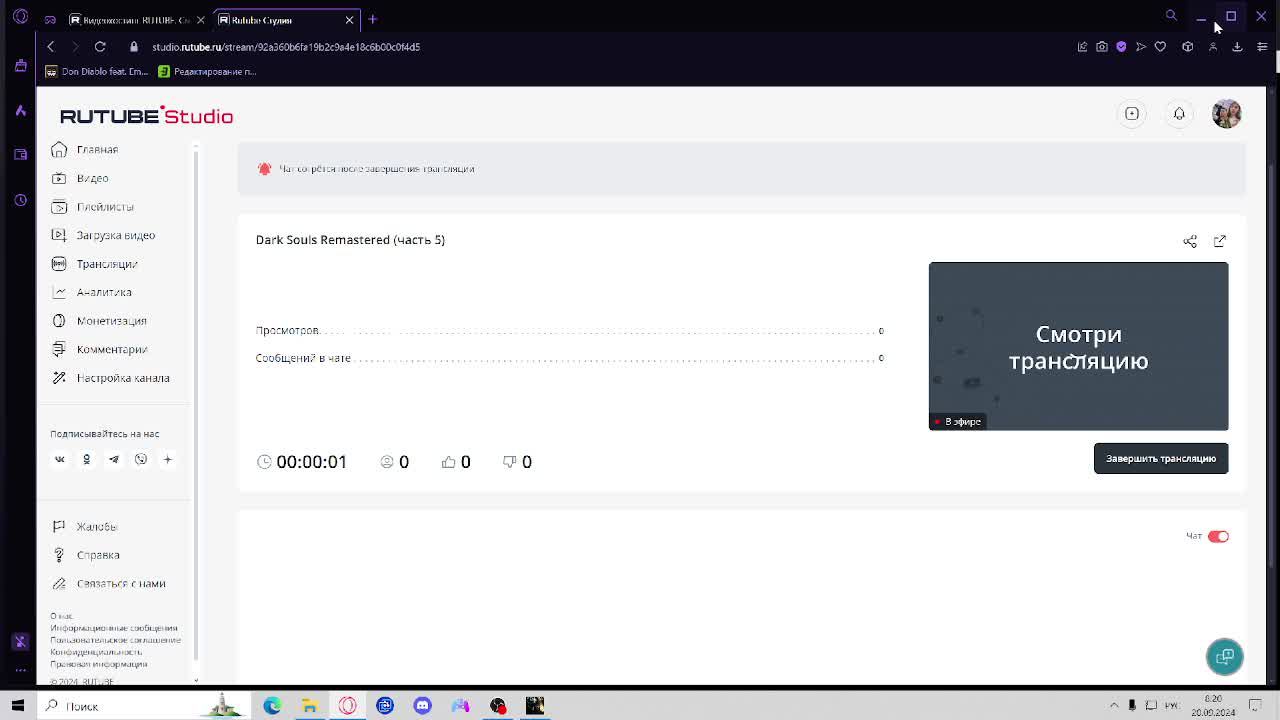Image resolution: width=1280 pixels, height=720 pixels.
Task: Reload the page
Action: (x=100, y=47)
